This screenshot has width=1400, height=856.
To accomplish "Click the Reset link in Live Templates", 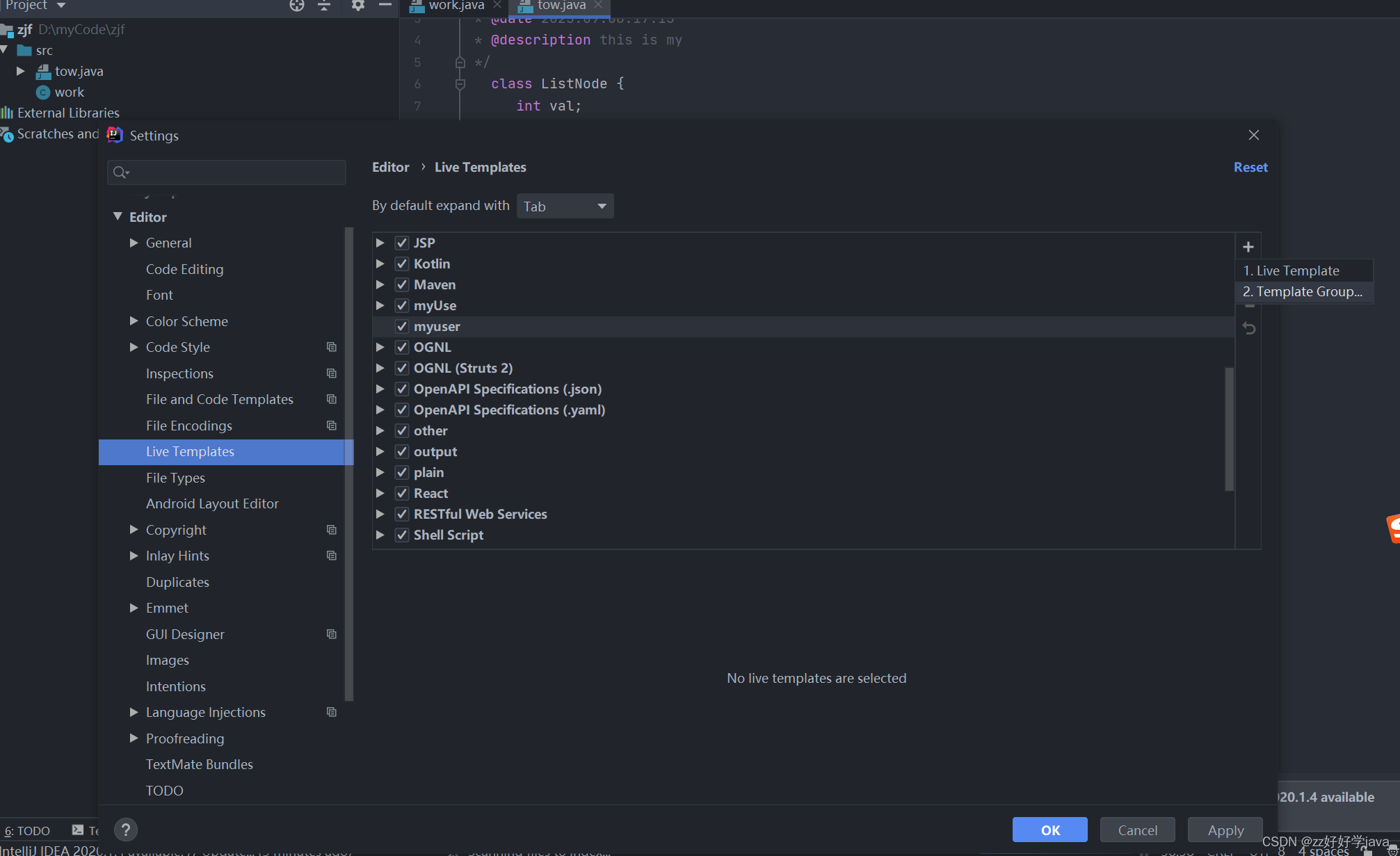I will [1250, 167].
